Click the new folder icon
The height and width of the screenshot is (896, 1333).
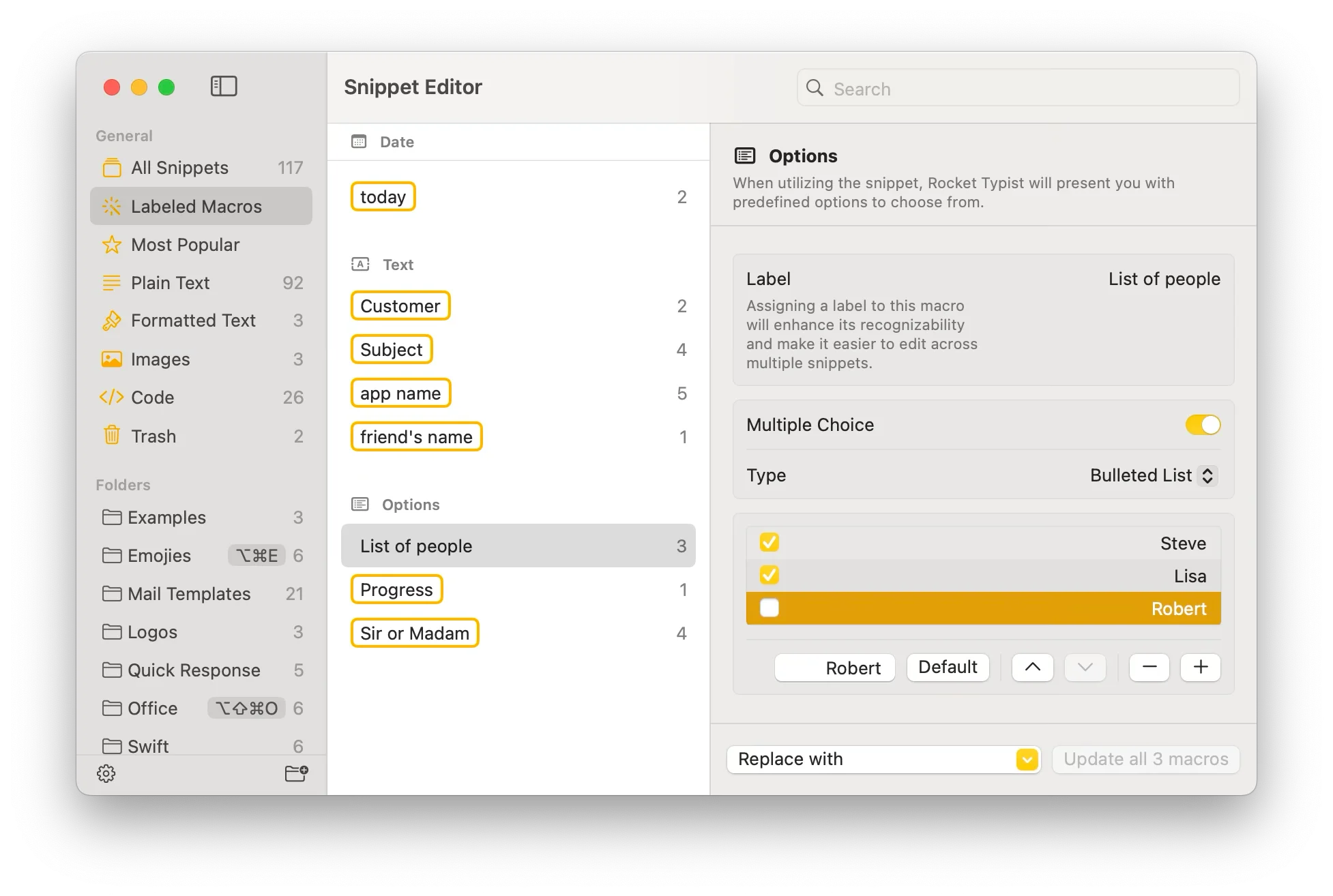[x=296, y=773]
